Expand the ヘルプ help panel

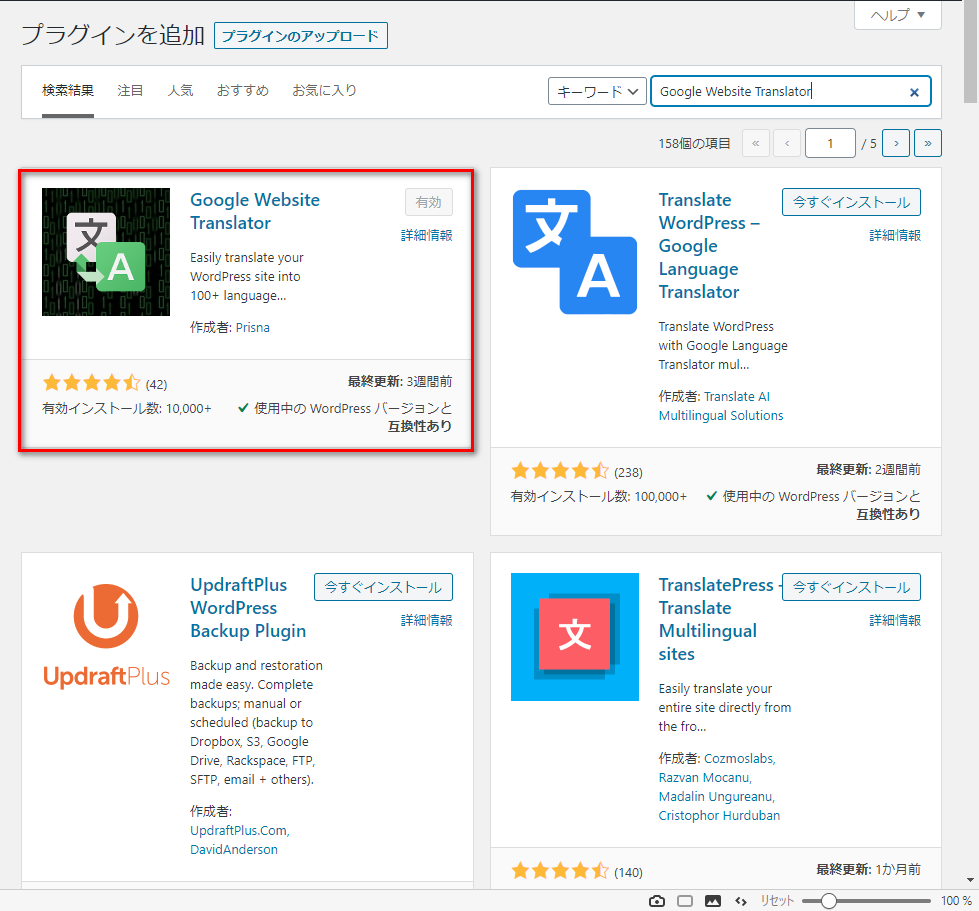[898, 15]
